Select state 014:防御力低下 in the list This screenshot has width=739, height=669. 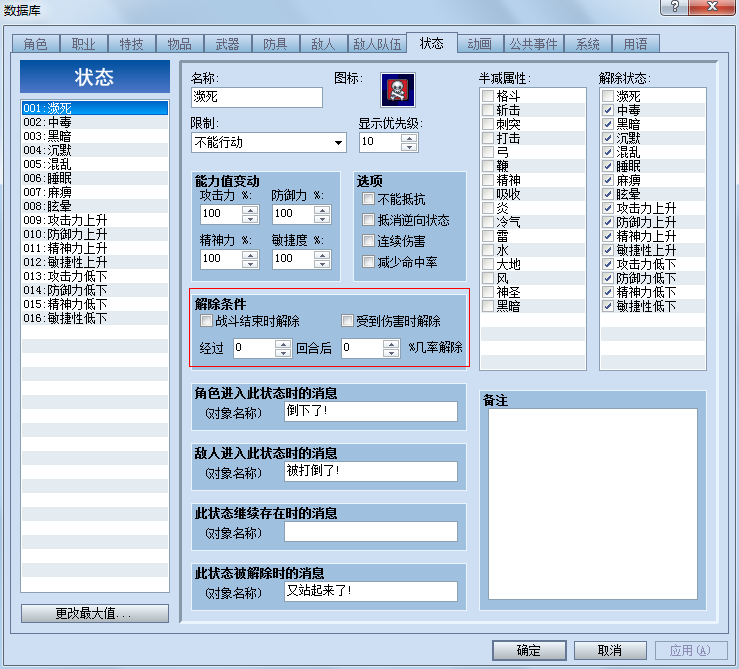point(95,290)
